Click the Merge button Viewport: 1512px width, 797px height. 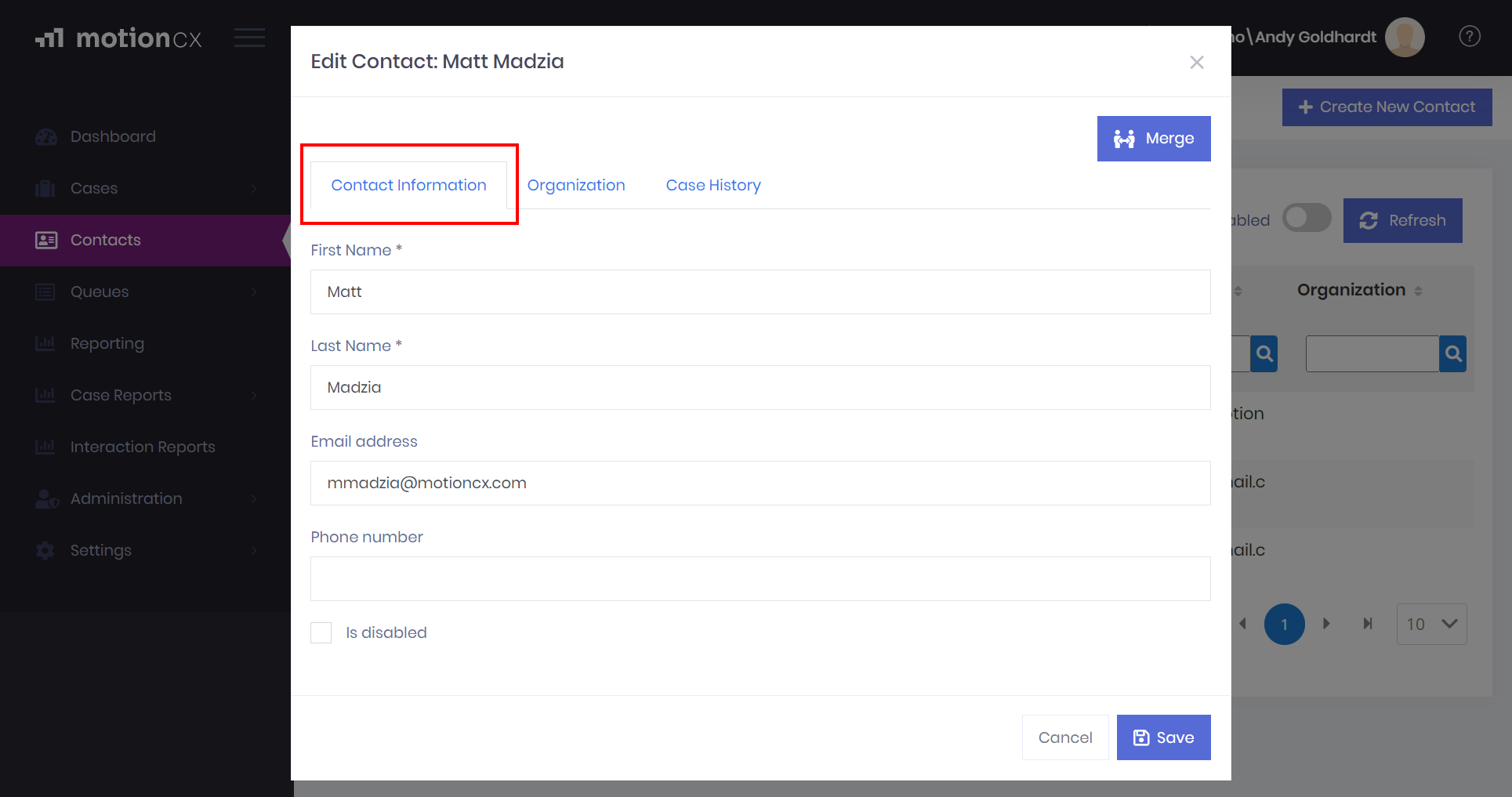pos(1154,138)
